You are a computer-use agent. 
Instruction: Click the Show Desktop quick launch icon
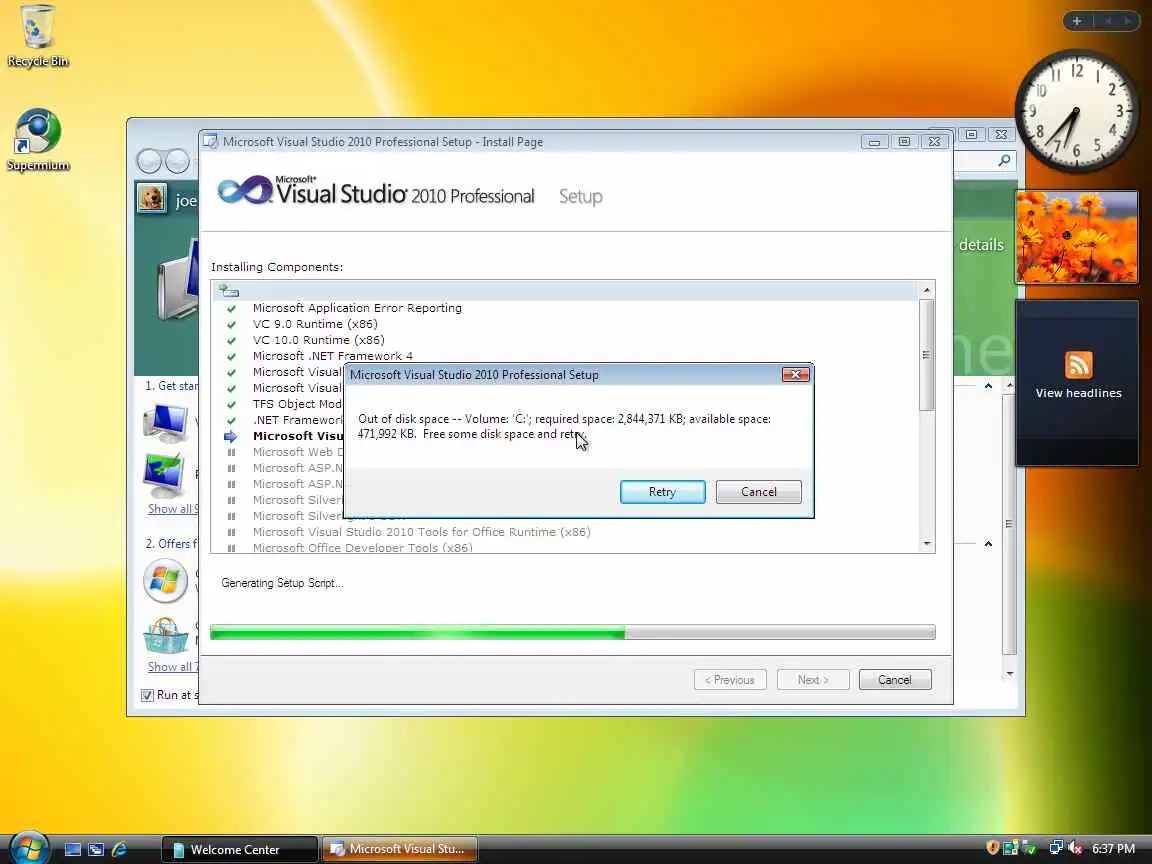tap(73, 849)
